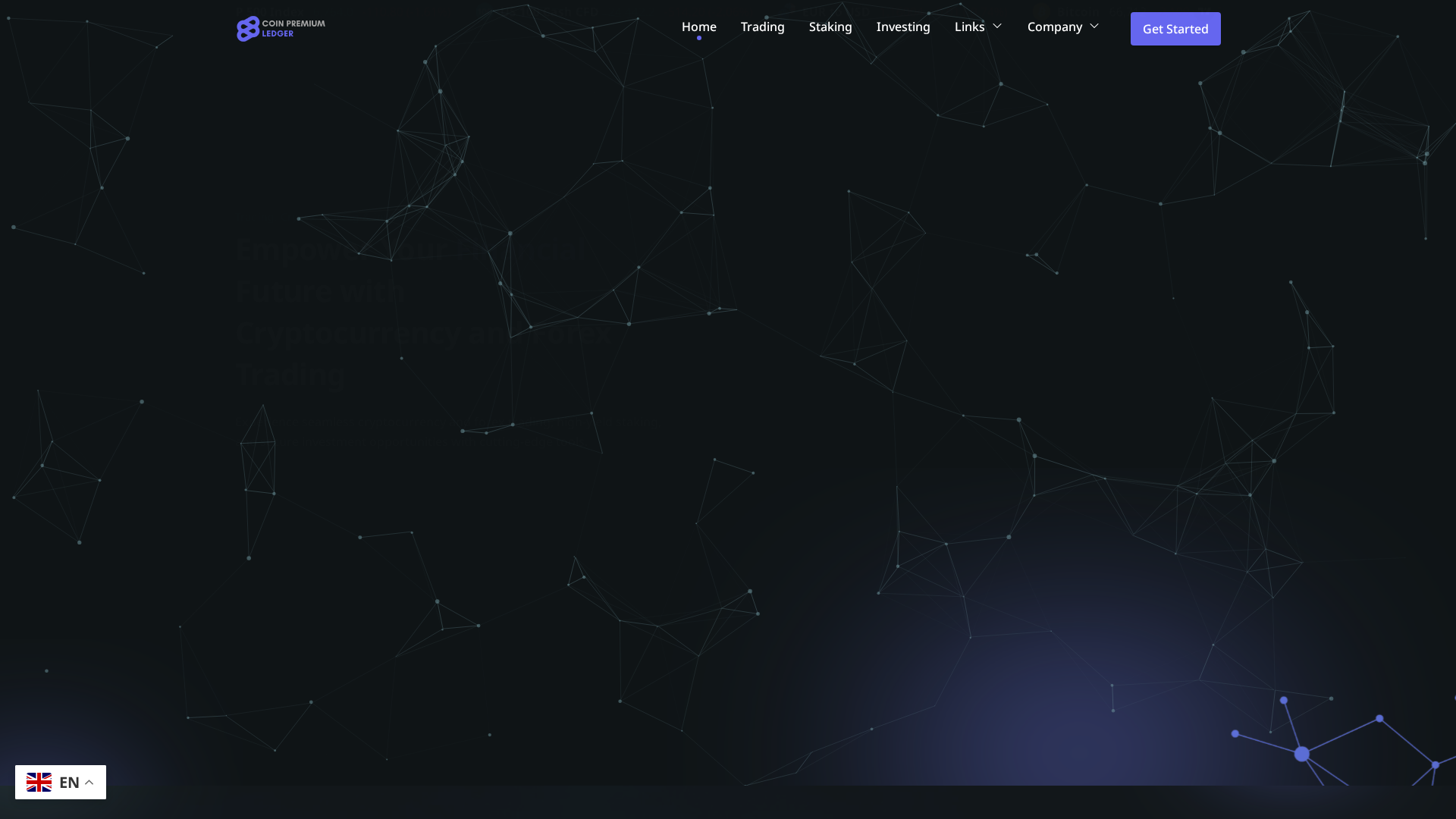Click the flag inside the EN language button
Screen dimensions: 1456x819
pyautogui.click(x=40, y=782)
